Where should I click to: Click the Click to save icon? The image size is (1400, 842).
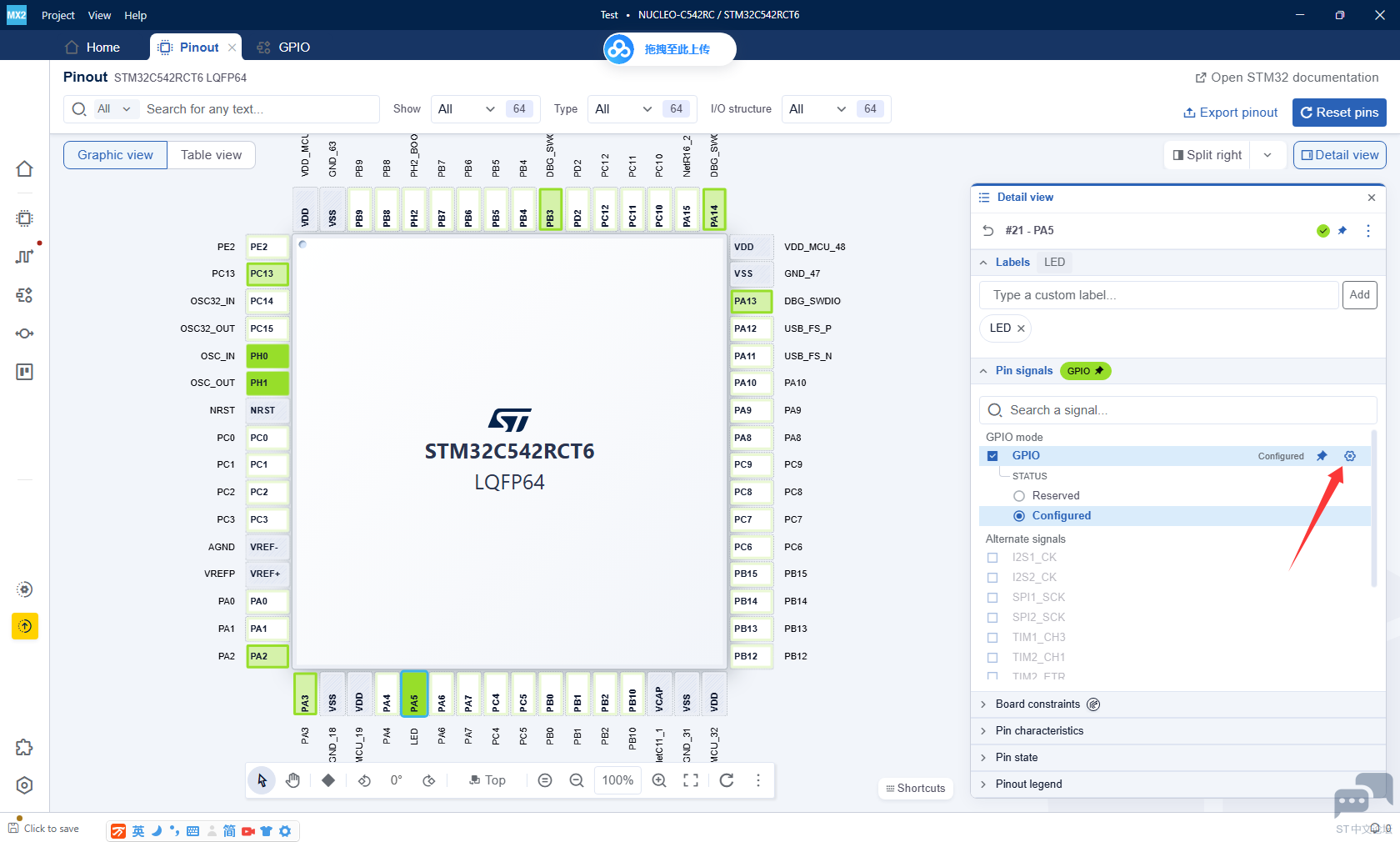pyautogui.click(x=13, y=828)
